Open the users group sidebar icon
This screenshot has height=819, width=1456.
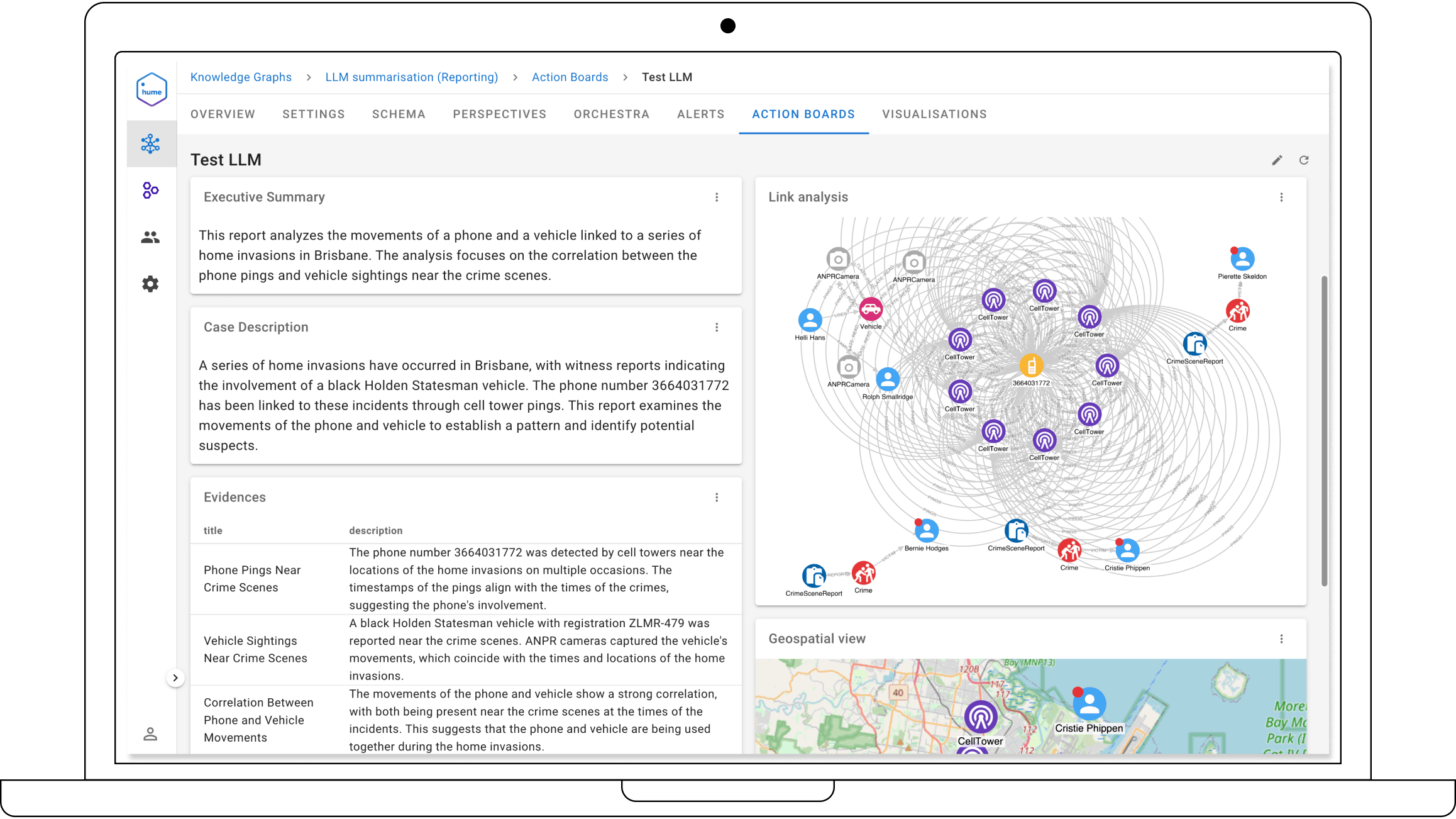pos(150,237)
